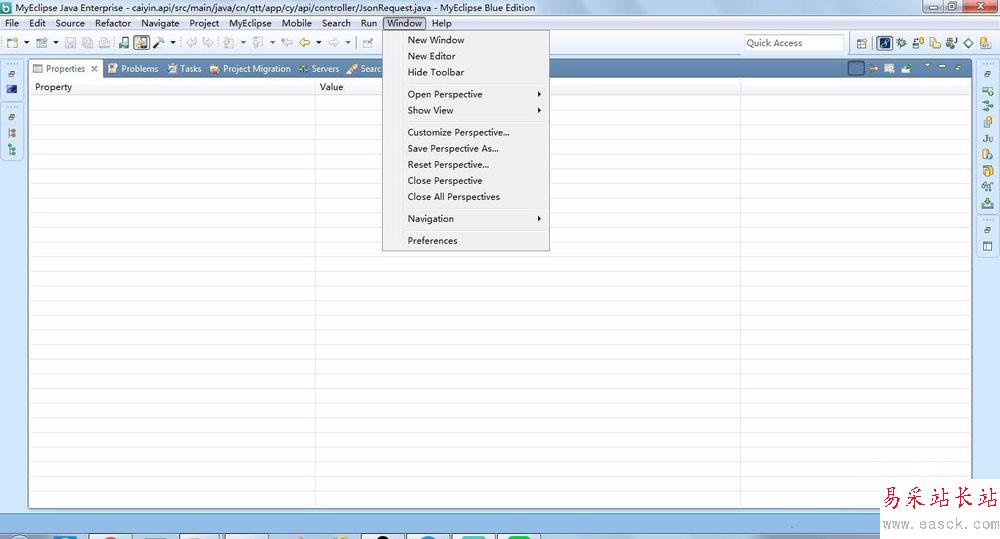Open the Forward navigation history dropdown

(x=348, y=43)
